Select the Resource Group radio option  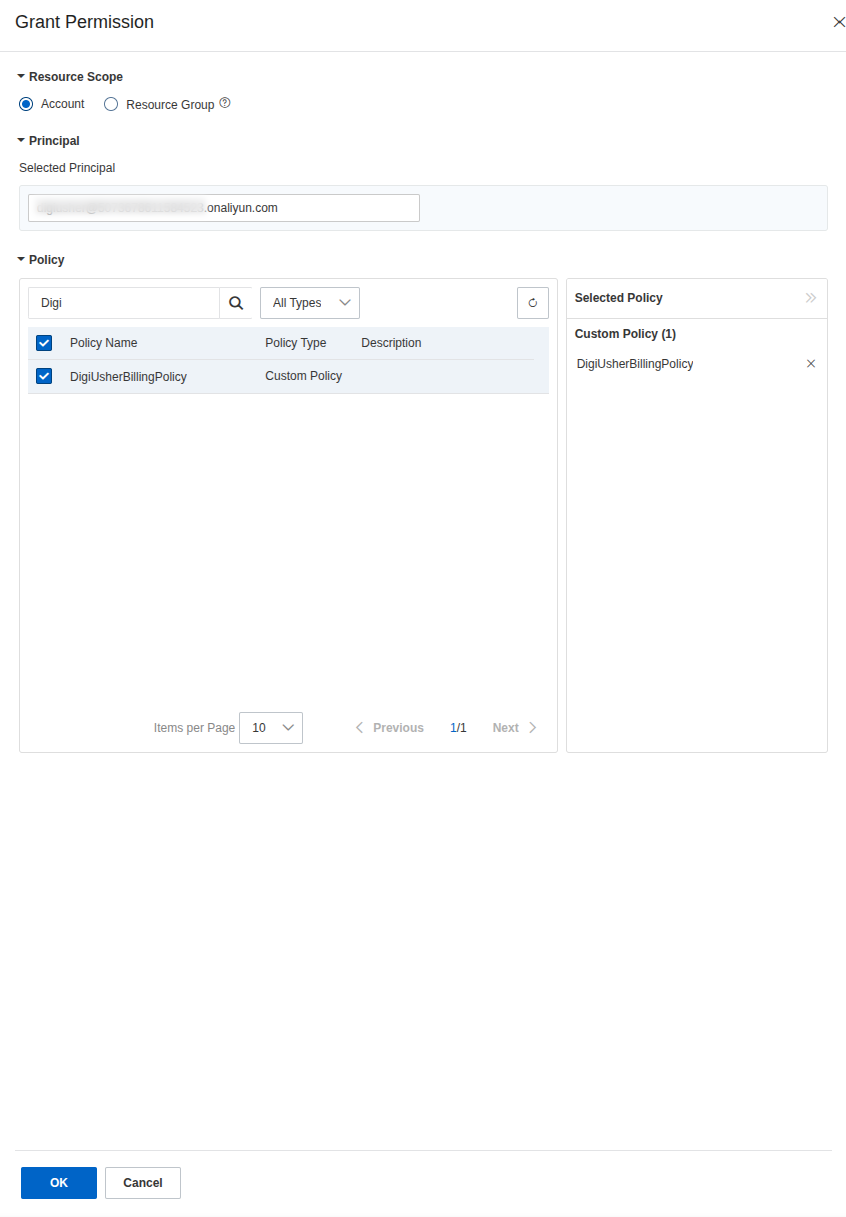point(111,104)
